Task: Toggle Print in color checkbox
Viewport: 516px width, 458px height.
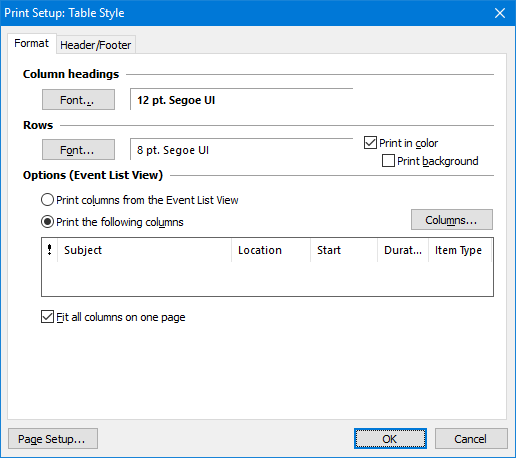Action: pyautogui.click(x=370, y=143)
